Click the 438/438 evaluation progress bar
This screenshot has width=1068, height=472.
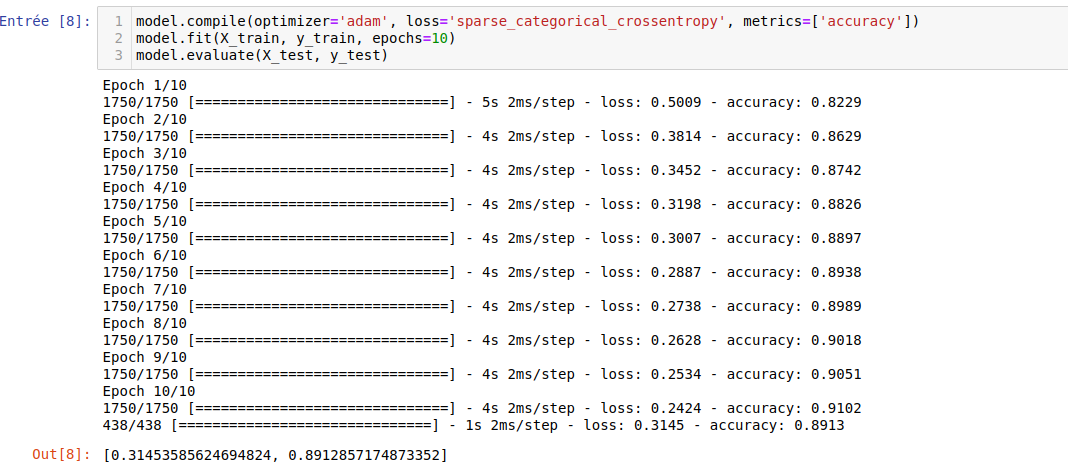click(x=306, y=425)
